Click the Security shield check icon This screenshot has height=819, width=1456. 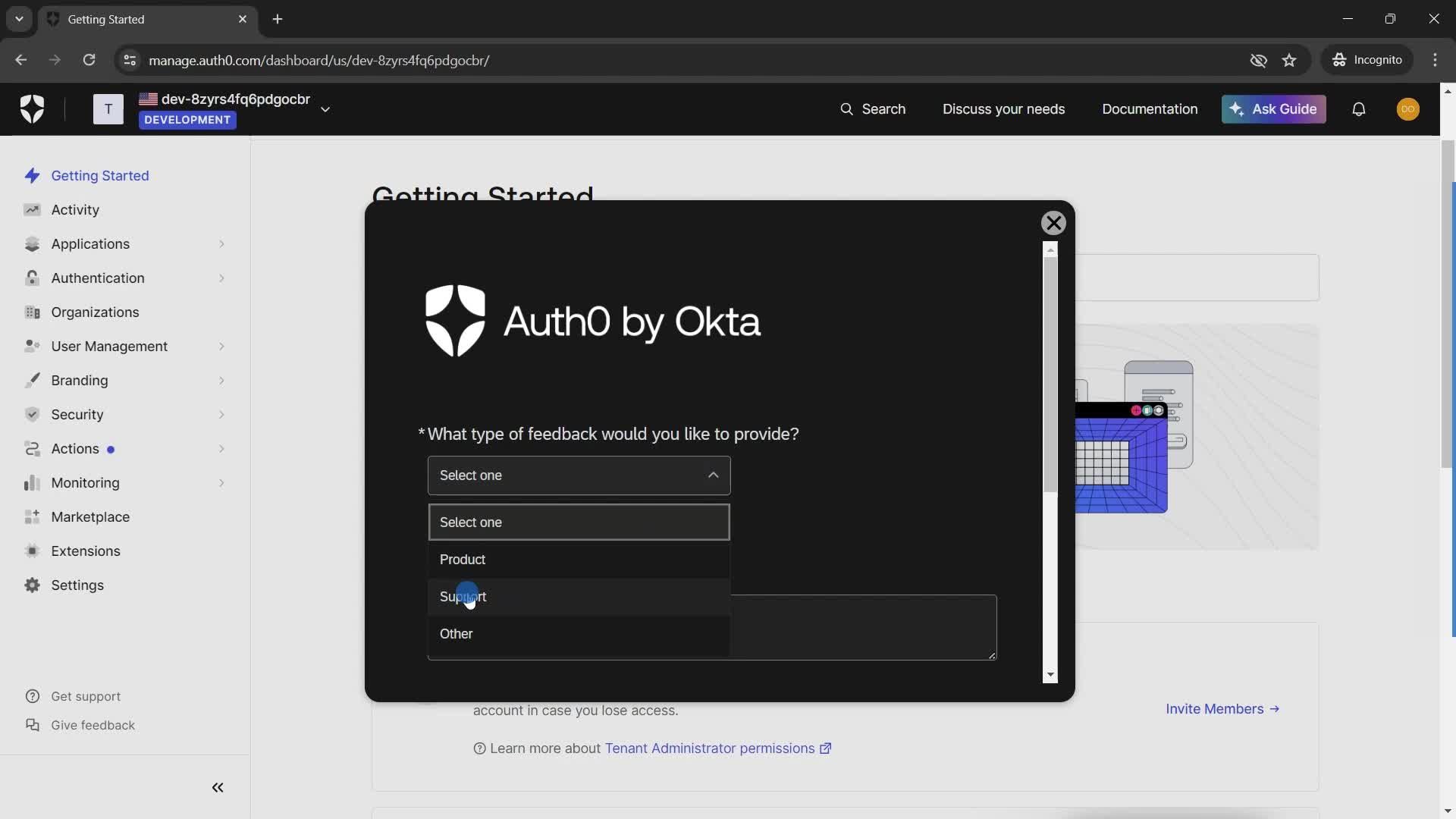coord(32,415)
